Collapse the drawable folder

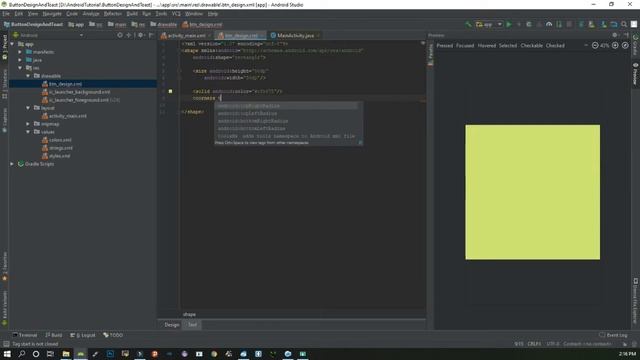tap(28, 76)
